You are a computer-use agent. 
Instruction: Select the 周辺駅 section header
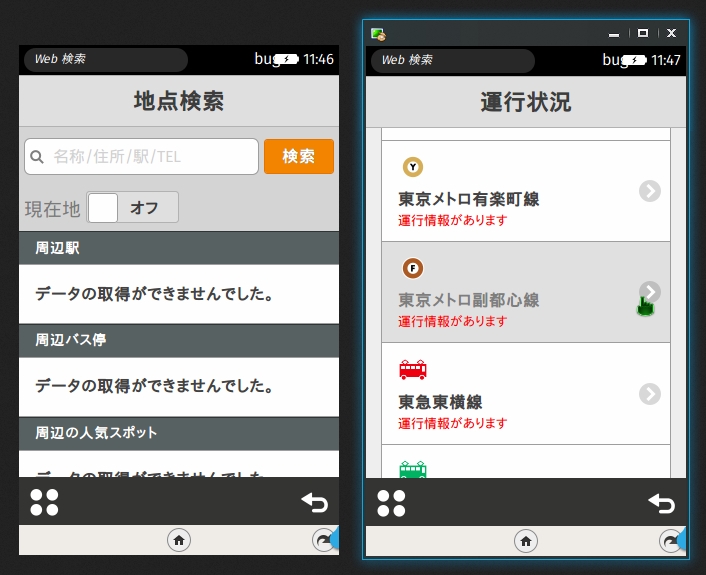coord(179,248)
